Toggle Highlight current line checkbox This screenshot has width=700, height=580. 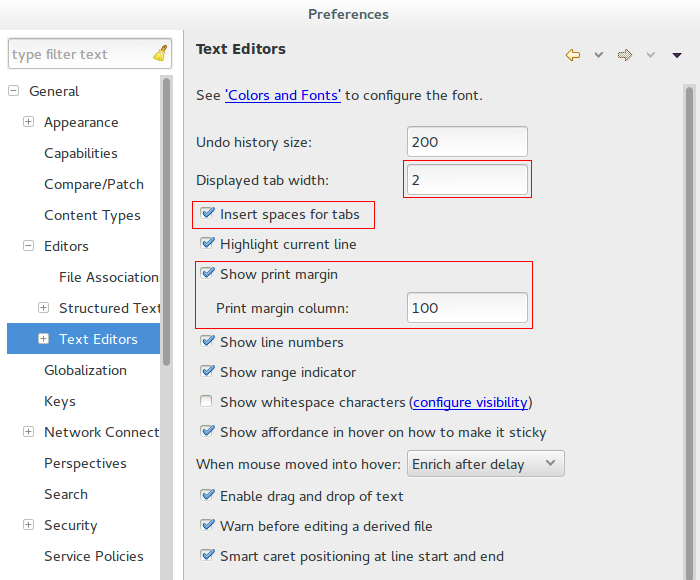(207, 243)
